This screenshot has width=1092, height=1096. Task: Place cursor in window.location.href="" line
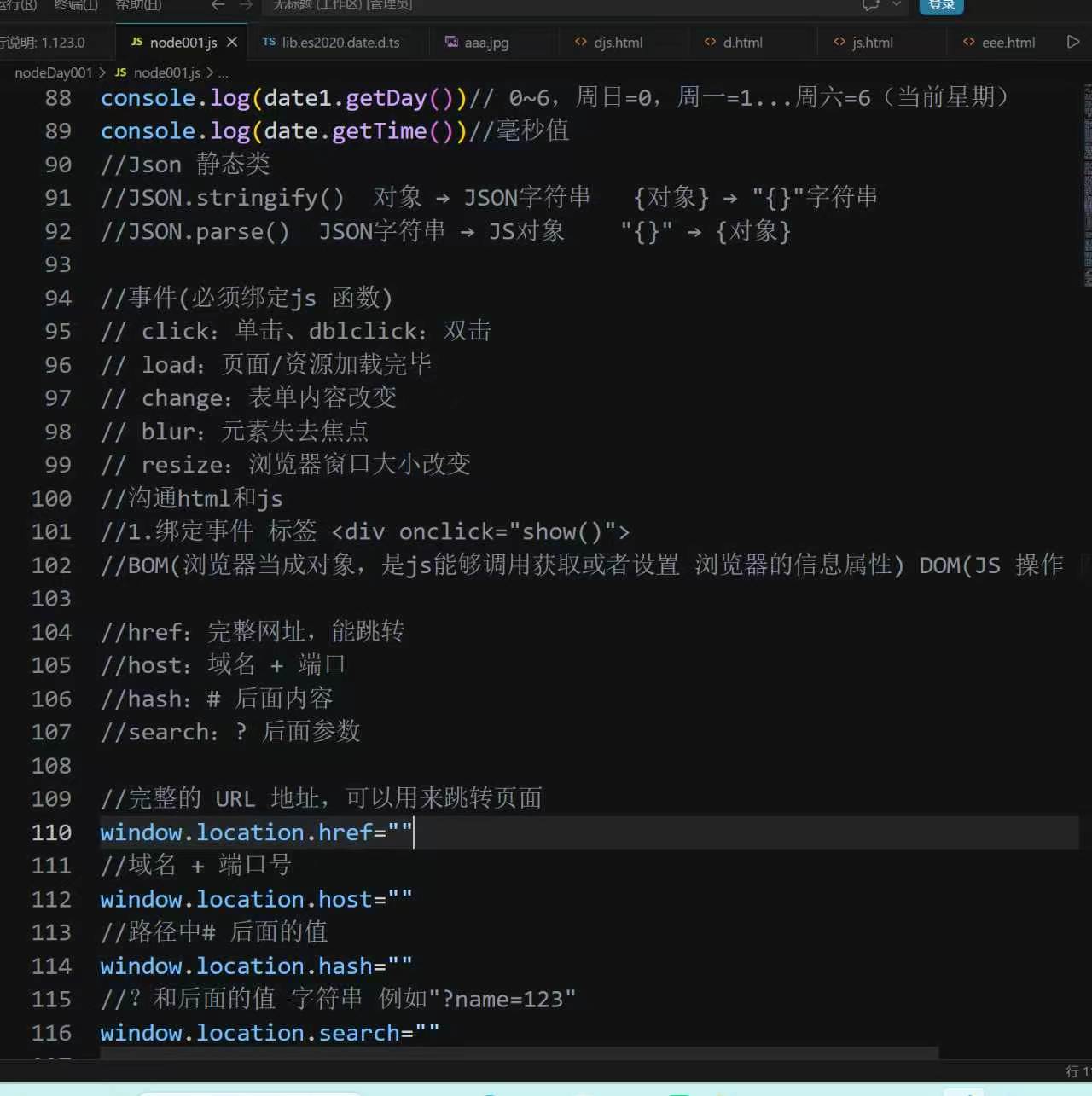(256, 832)
